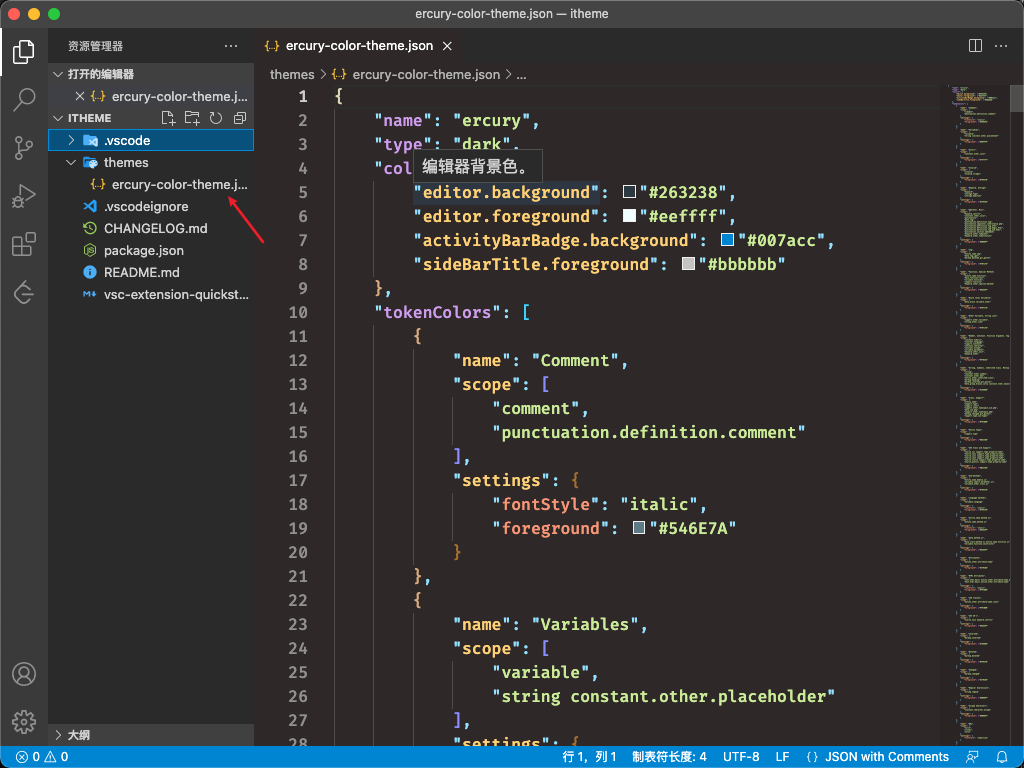Open color picker for #263238 swatch
This screenshot has width=1024, height=768.
pyautogui.click(x=630, y=192)
